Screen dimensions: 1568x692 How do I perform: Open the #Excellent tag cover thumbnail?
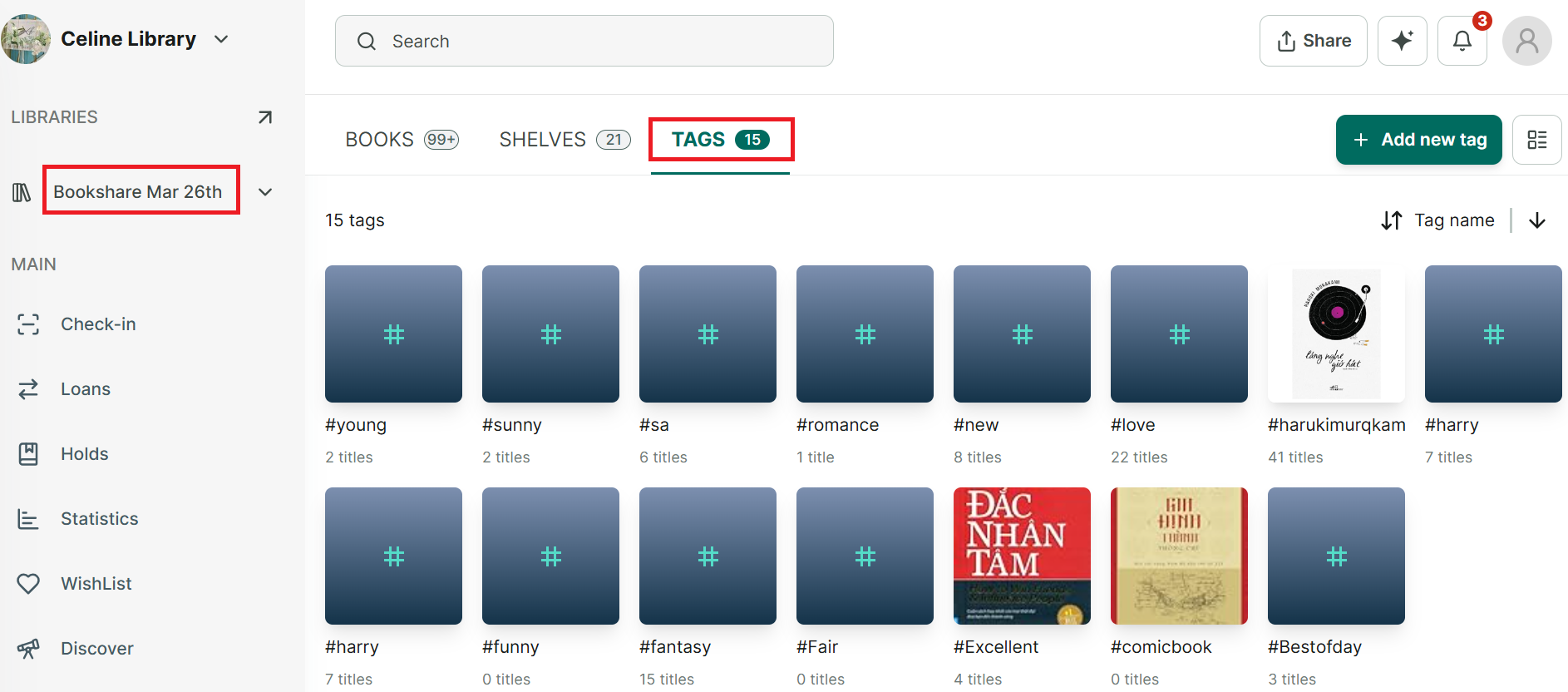click(x=1022, y=556)
